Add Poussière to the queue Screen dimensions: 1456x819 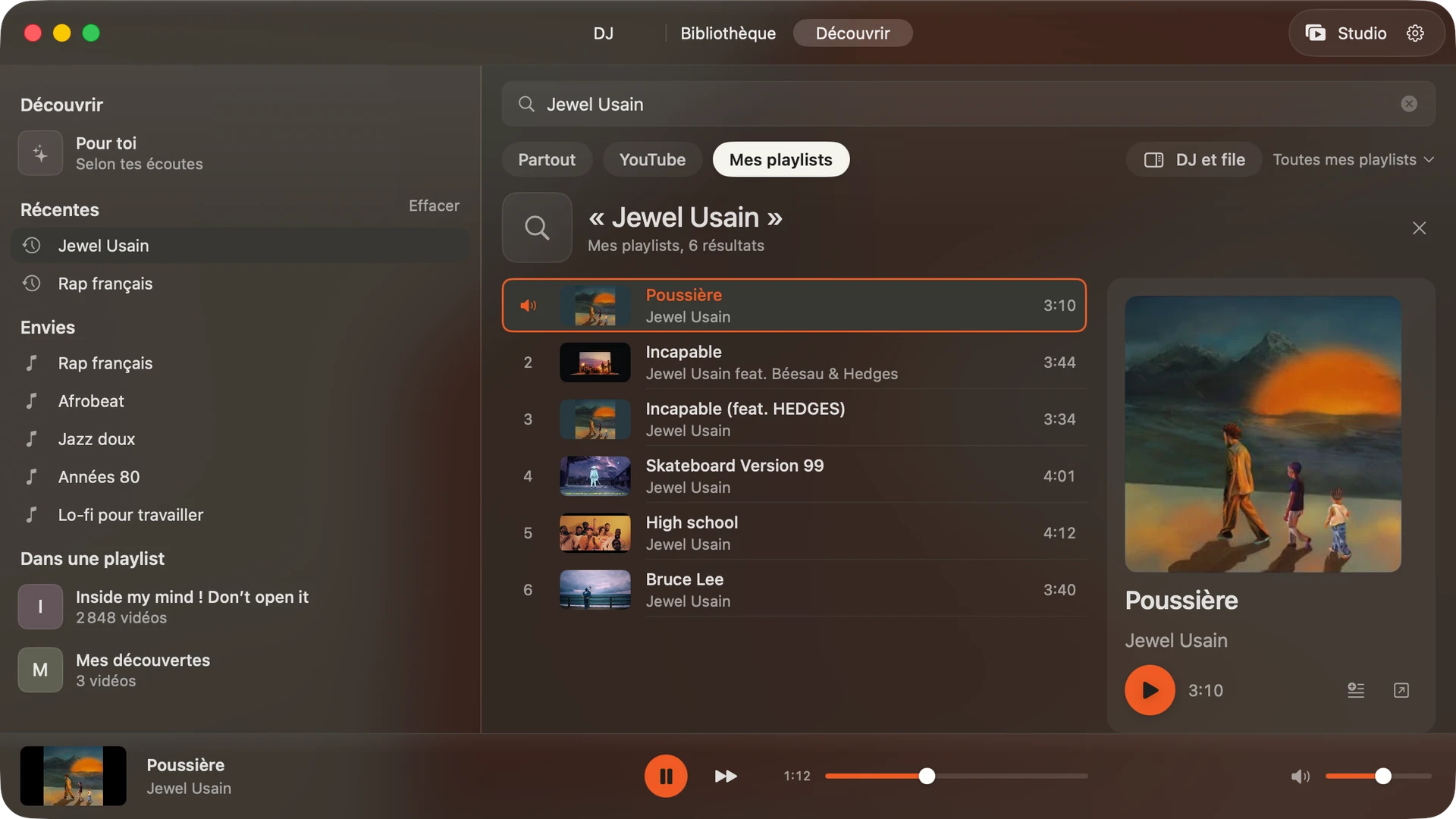(x=1356, y=690)
